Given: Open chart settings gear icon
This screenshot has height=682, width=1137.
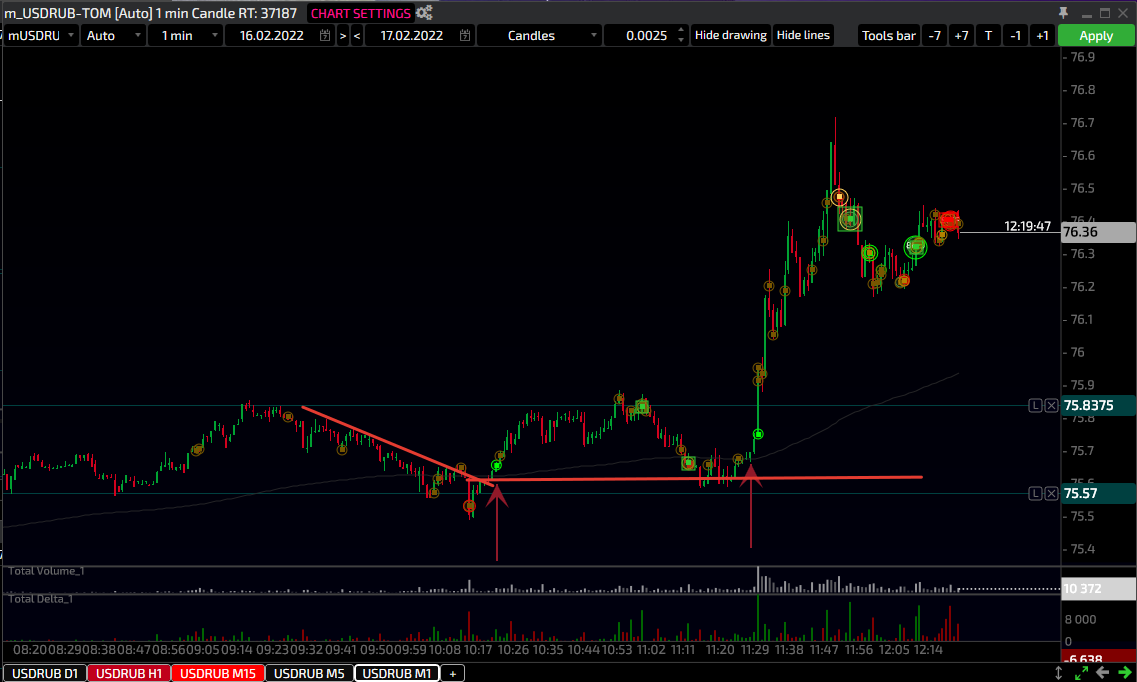Looking at the screenshot, I should [x=425, y=13].
